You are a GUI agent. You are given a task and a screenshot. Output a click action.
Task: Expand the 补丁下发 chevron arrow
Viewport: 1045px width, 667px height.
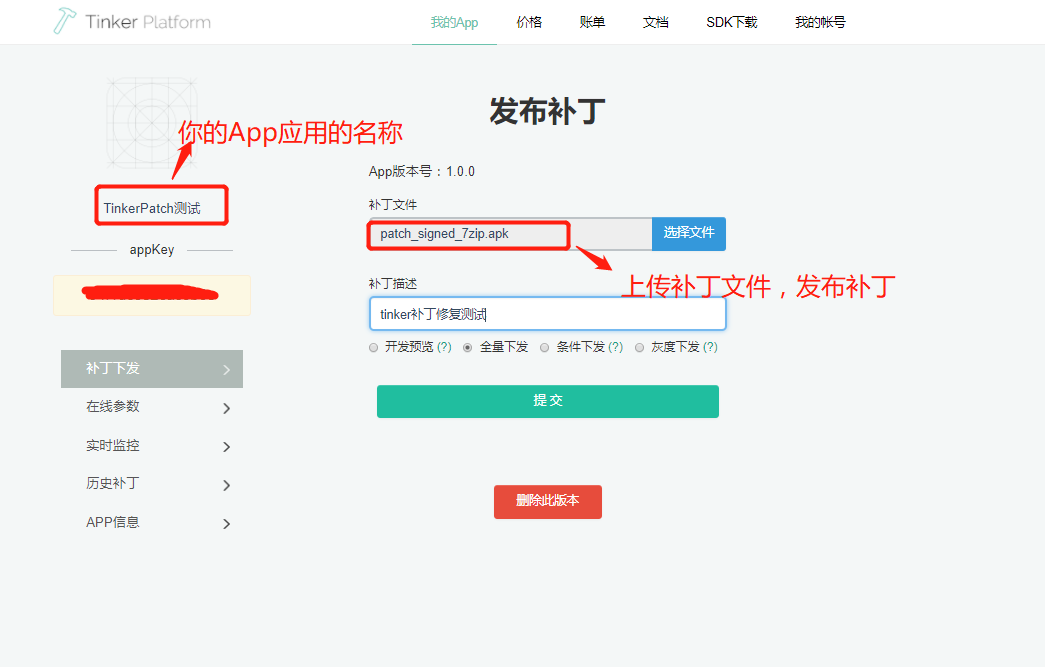(227, 370)
